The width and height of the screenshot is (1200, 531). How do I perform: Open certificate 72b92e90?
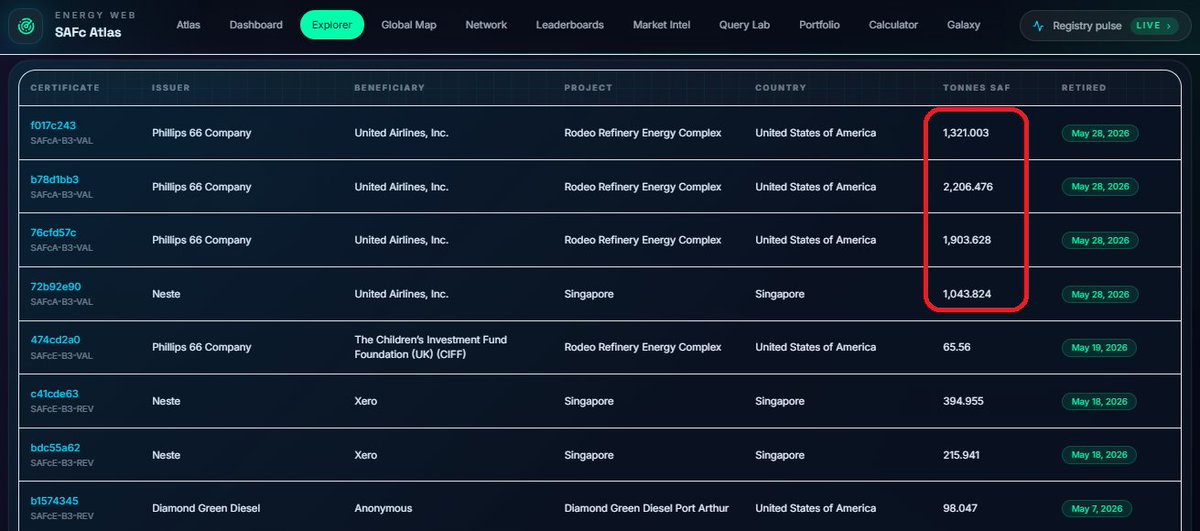tap(55, 286)
